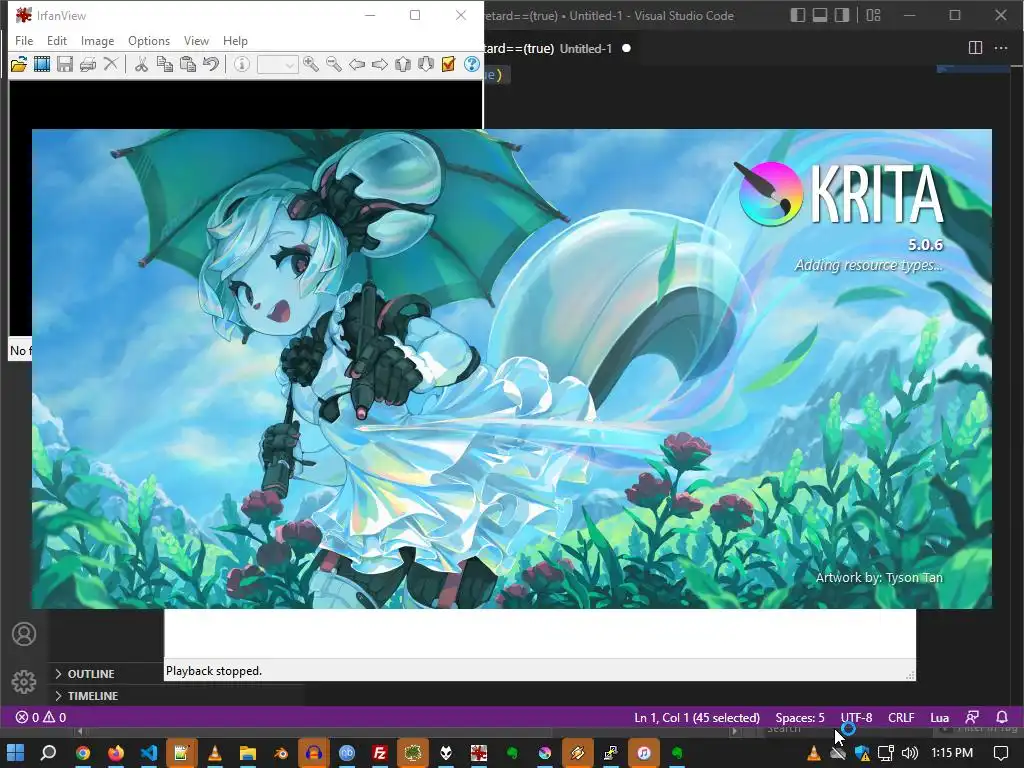Click the Save floppy disk icon in IrfanView

pos(65,64)
